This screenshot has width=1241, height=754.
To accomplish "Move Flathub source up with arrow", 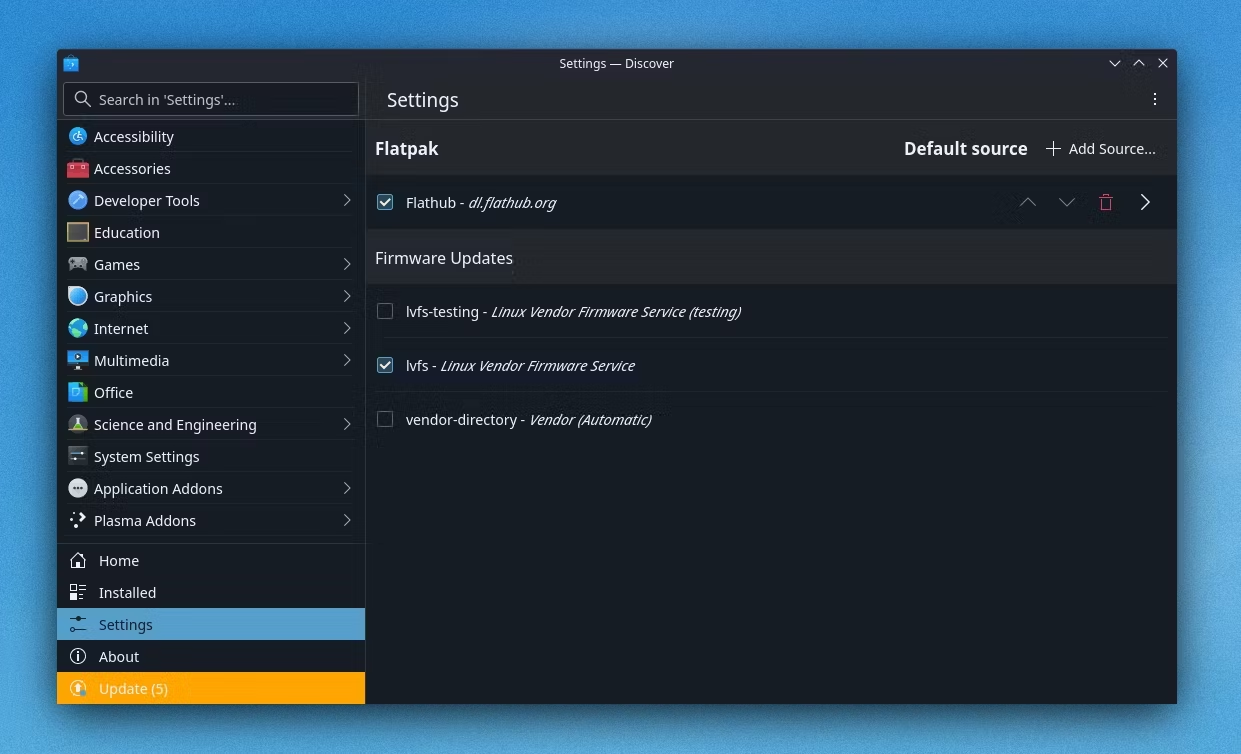I will [1027, 202].
